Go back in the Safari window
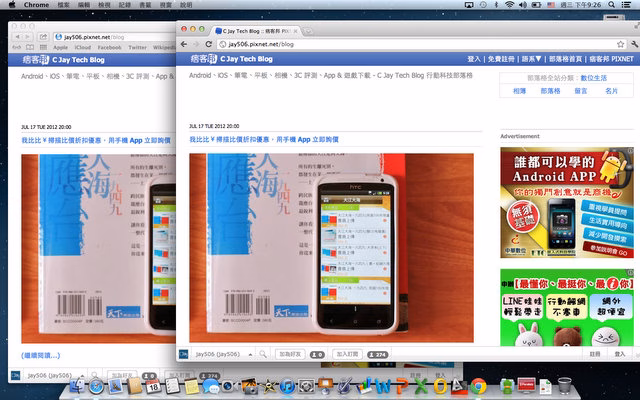The image size is (640, 400). click(17, 37)
